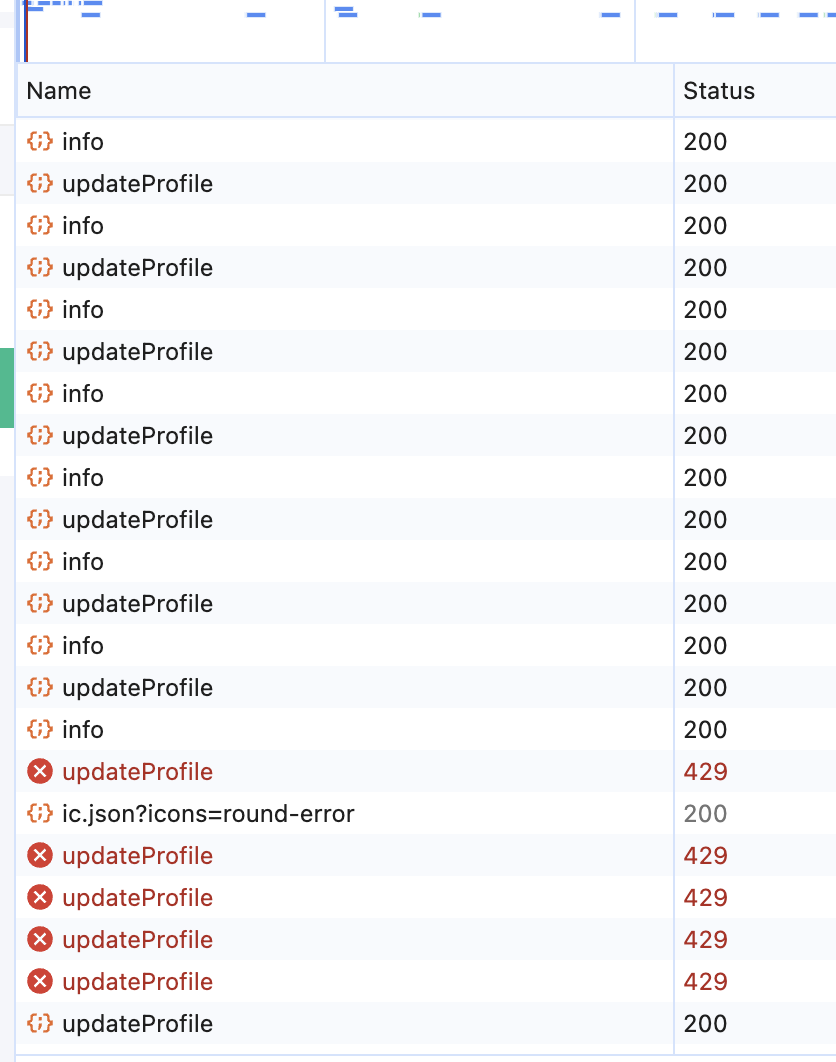
Task: Click JSON icon of bottom updateProfile request
Action: coord(39,1024)
